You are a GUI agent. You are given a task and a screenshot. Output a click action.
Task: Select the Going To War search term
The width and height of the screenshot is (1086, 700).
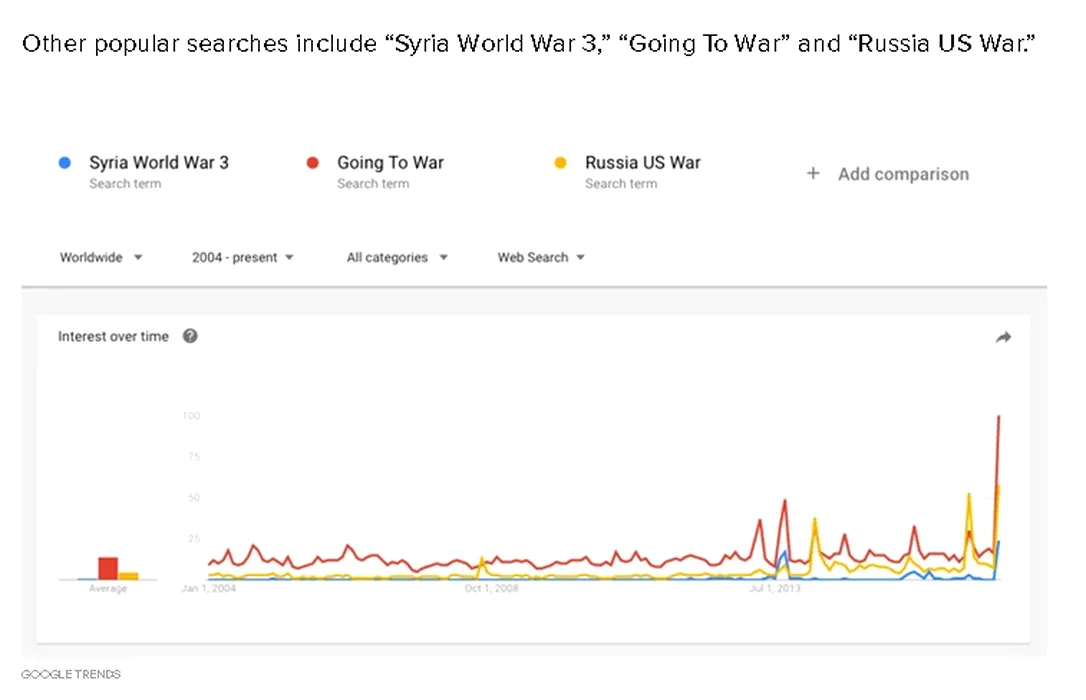coord(390,163)
